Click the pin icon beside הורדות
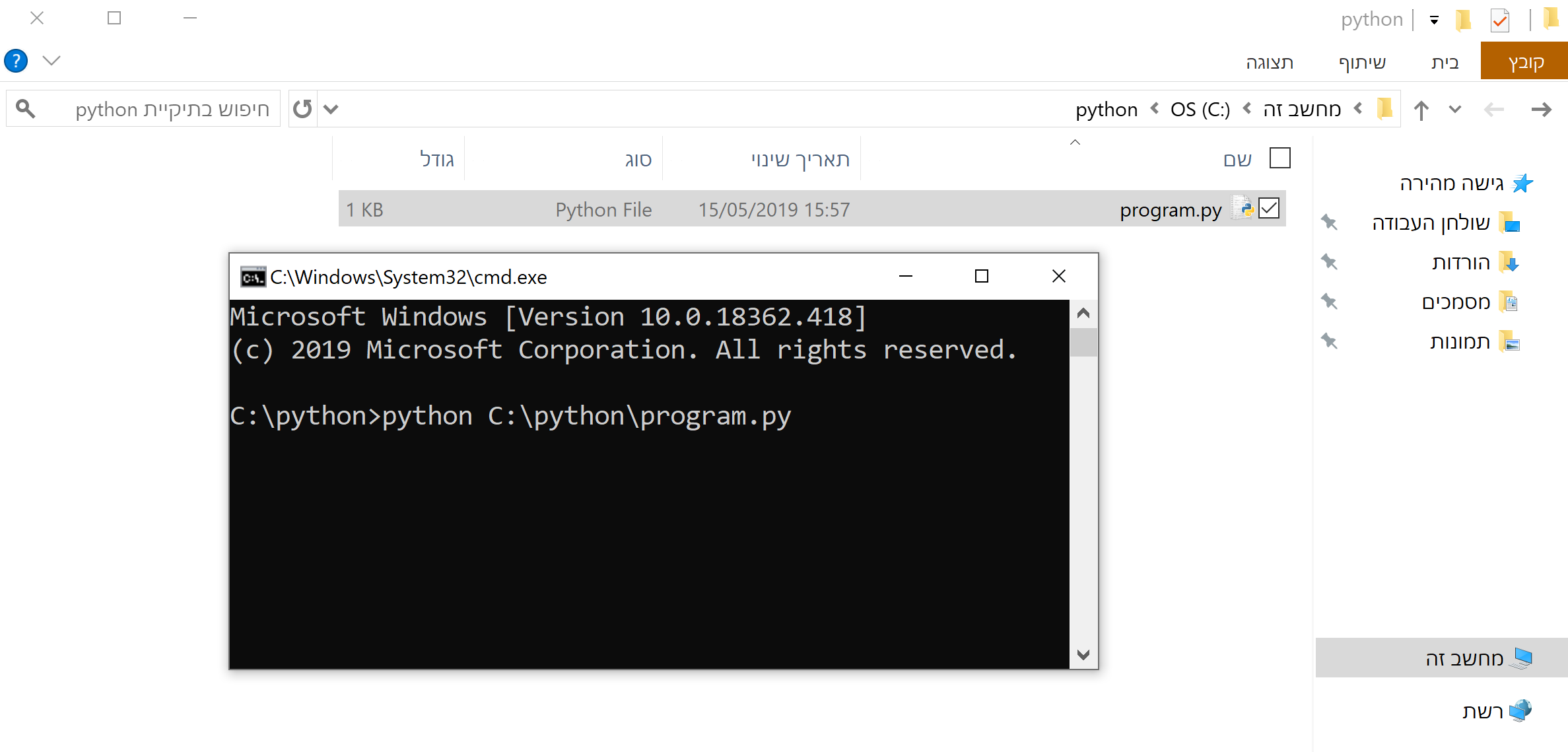 [x=1329, y=262]
